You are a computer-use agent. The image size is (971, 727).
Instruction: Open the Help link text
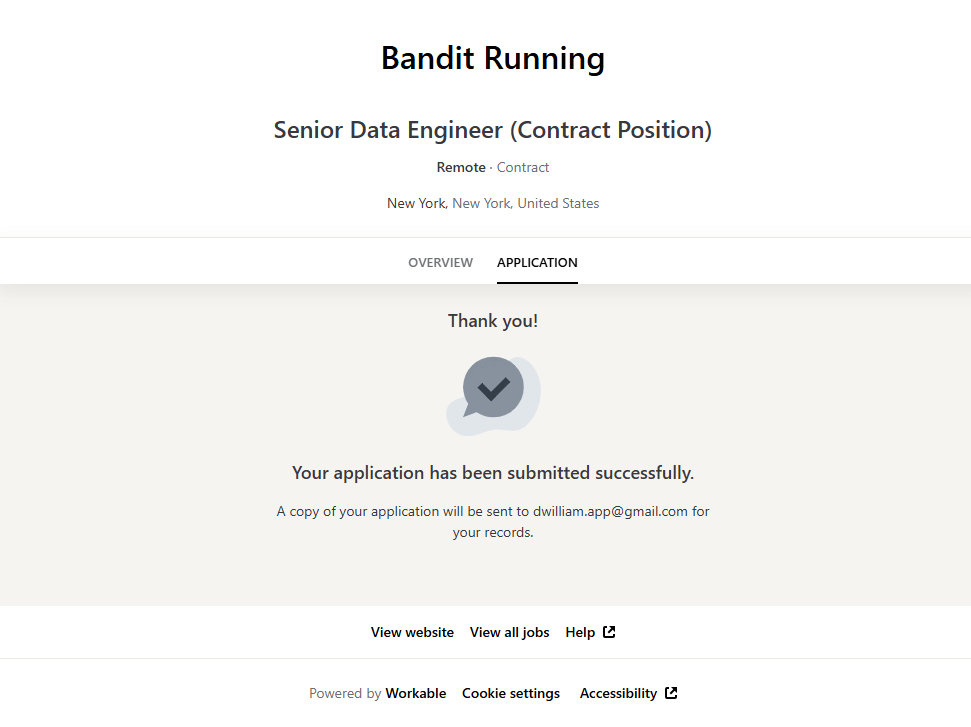coord(580,633)
